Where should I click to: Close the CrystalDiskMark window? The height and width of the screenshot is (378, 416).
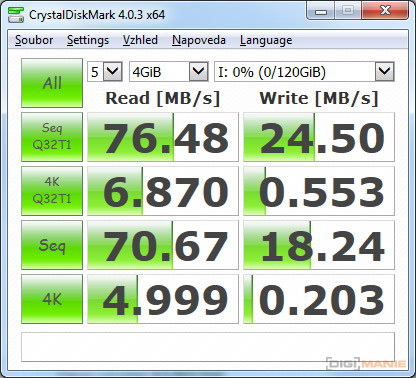[385, 12]
